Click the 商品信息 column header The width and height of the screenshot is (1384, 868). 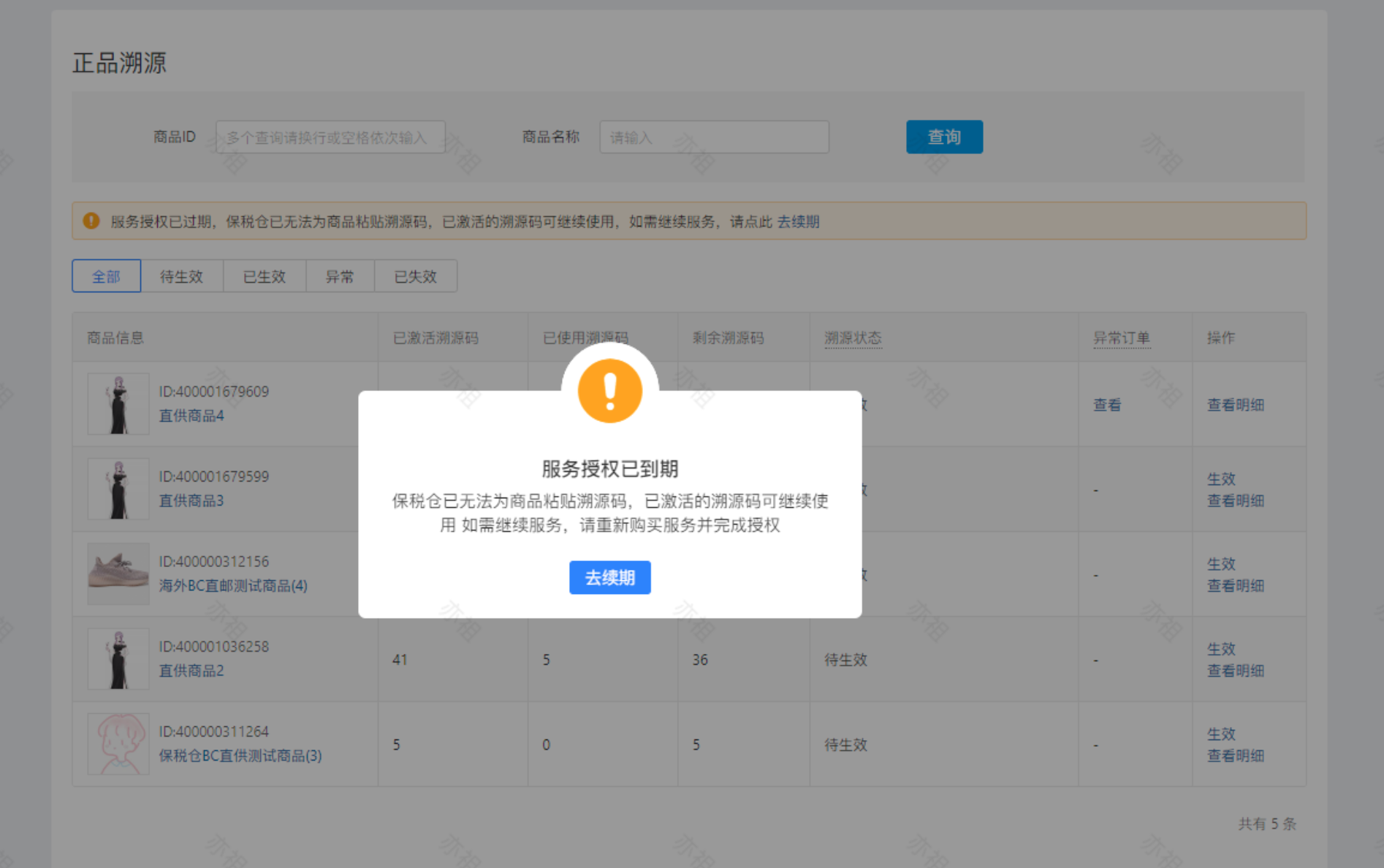click(115, 338)
